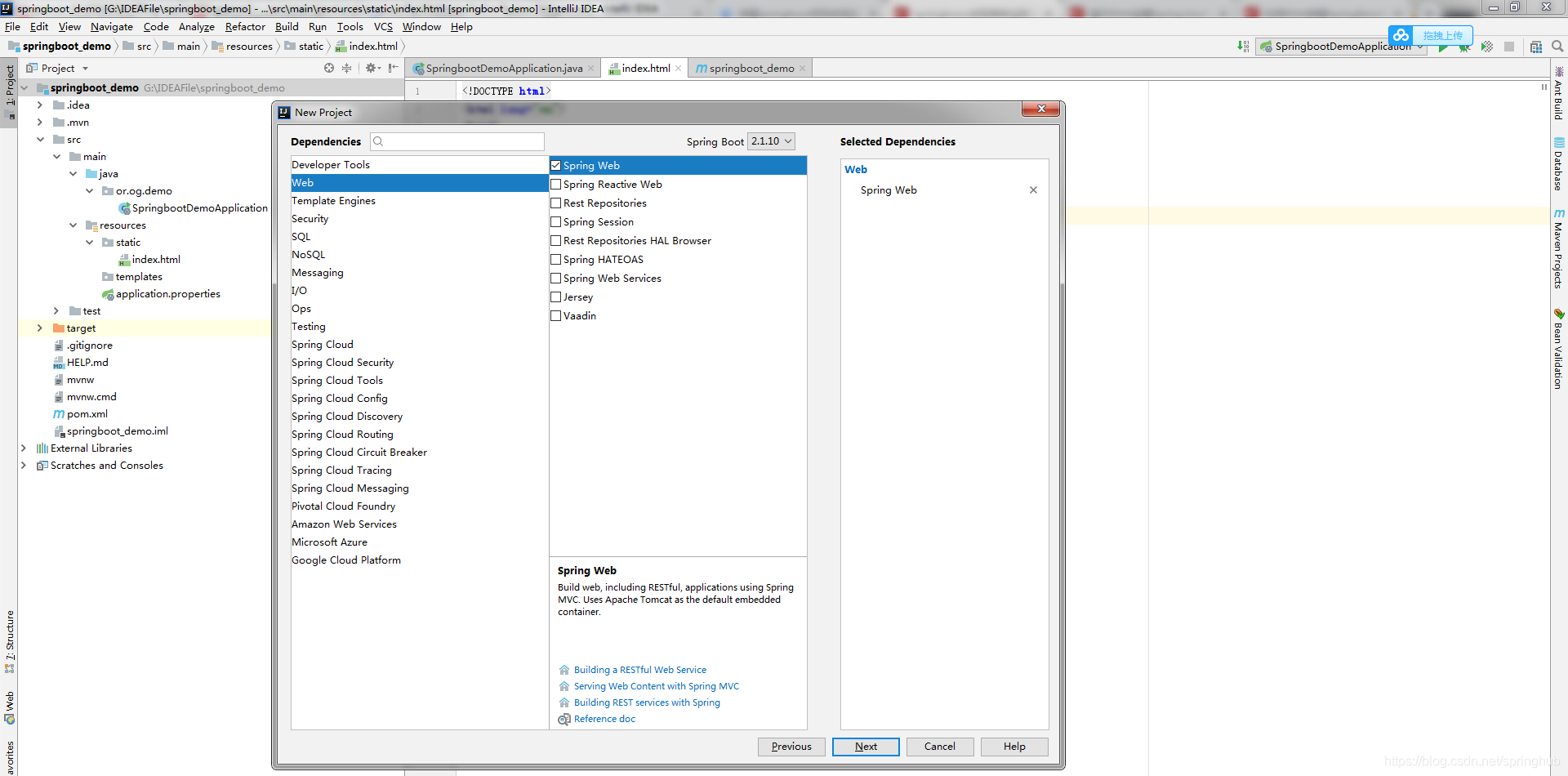Close the index.html editor tab
Image resolution: width=1568 pixels, height=776 pixels.
679,69
